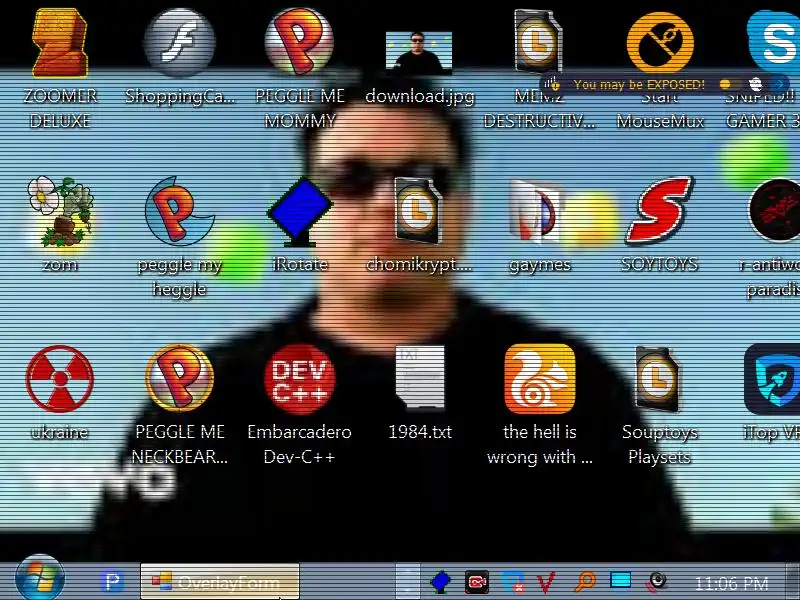The width and height of the screenshot is (800, 600).
Task: Select the download.jpg image file
Action: (419, 53)
